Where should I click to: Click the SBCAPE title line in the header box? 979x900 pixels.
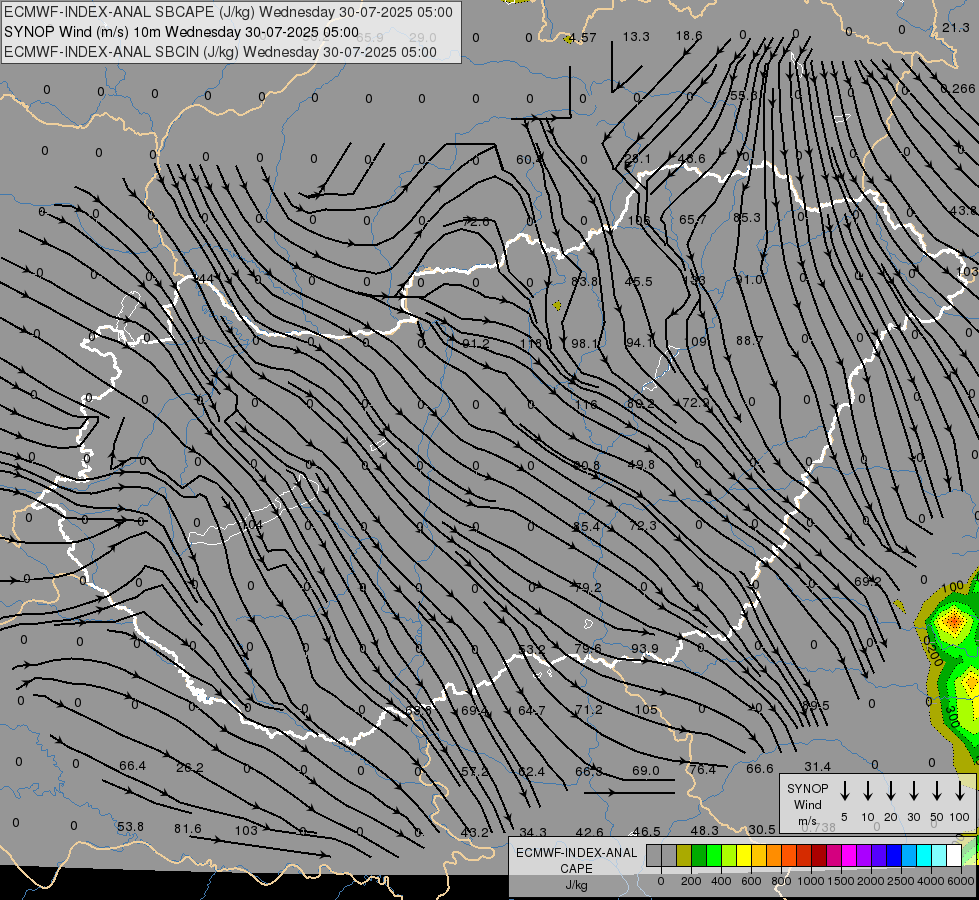tap(228, 12)
